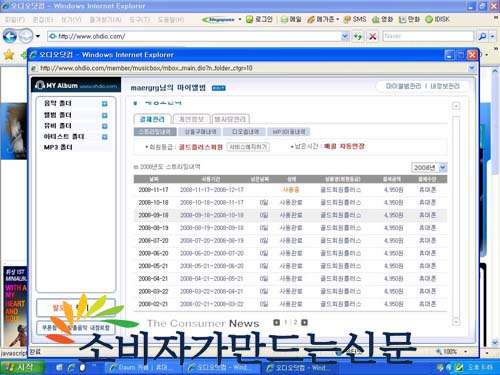The image size is (500, 375).
Task: Click the blue badge beside 마이앨범 title
Action: click(219, 88)
